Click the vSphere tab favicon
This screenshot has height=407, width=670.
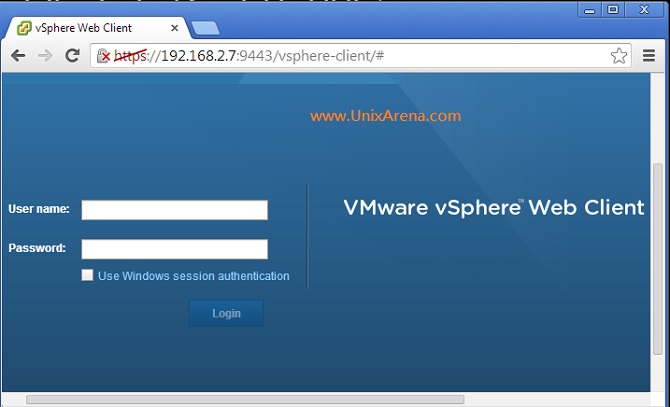(x=24, y=28)
